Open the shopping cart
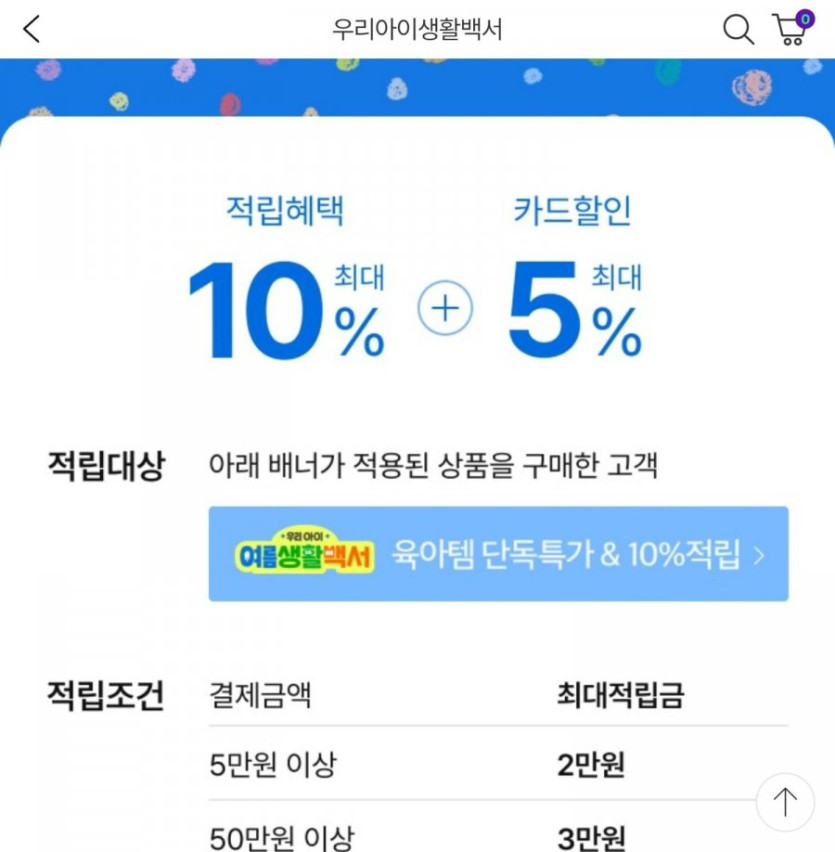The width and height of the screenshot is (835, 852). point(789,31)
